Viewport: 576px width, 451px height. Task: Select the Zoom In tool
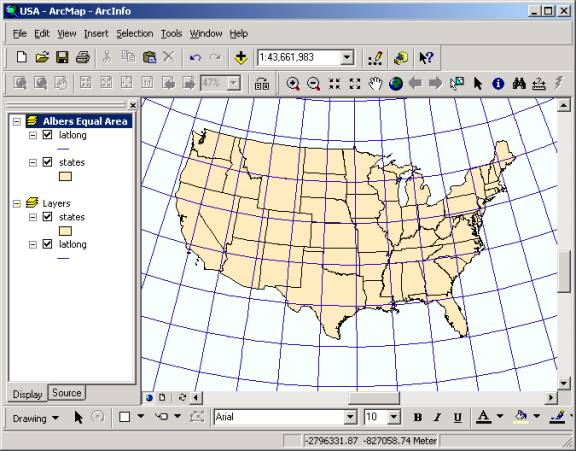point(293,84)
